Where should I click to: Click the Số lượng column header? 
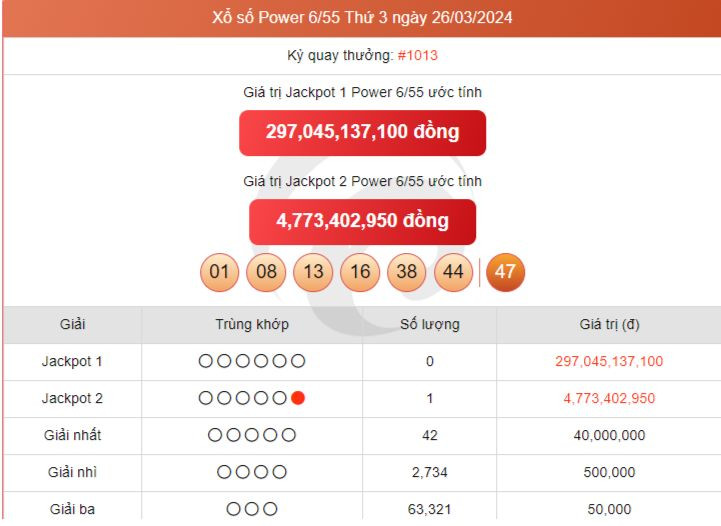tap(429, 324)
